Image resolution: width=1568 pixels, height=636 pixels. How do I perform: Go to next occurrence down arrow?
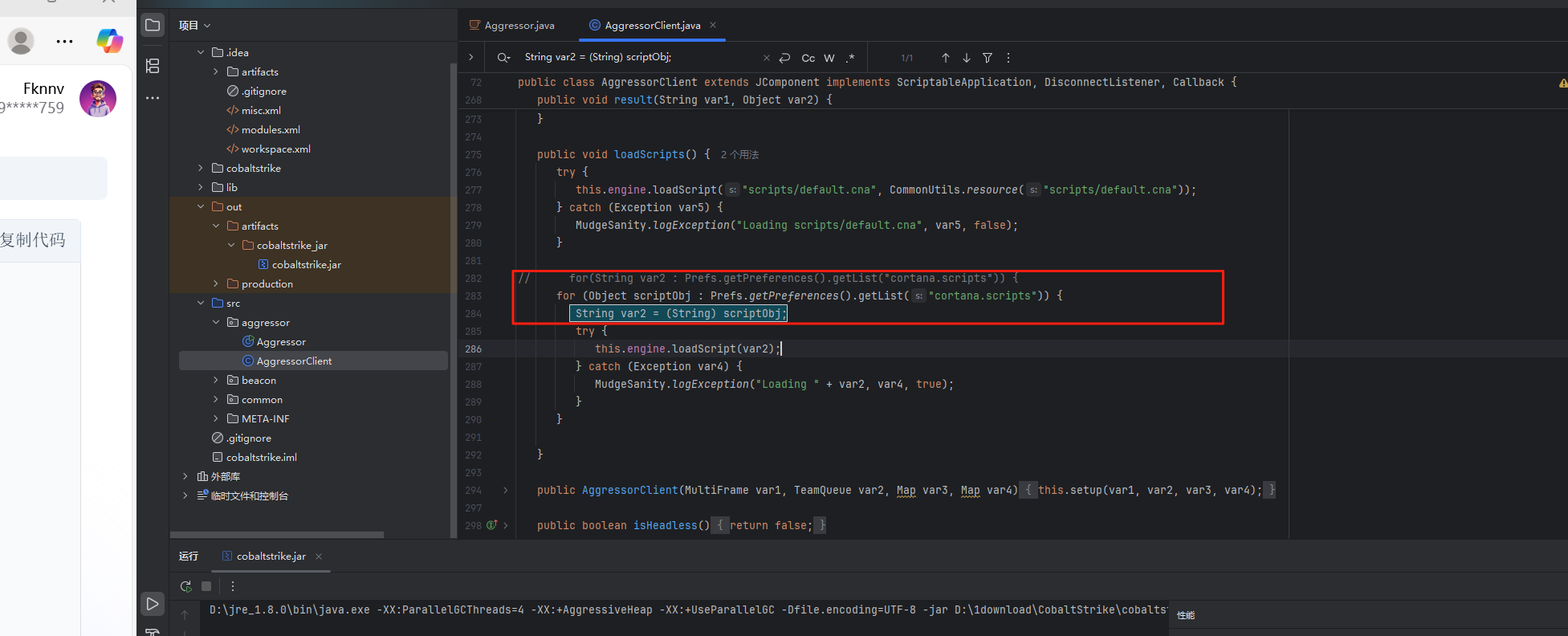point(967,58)
